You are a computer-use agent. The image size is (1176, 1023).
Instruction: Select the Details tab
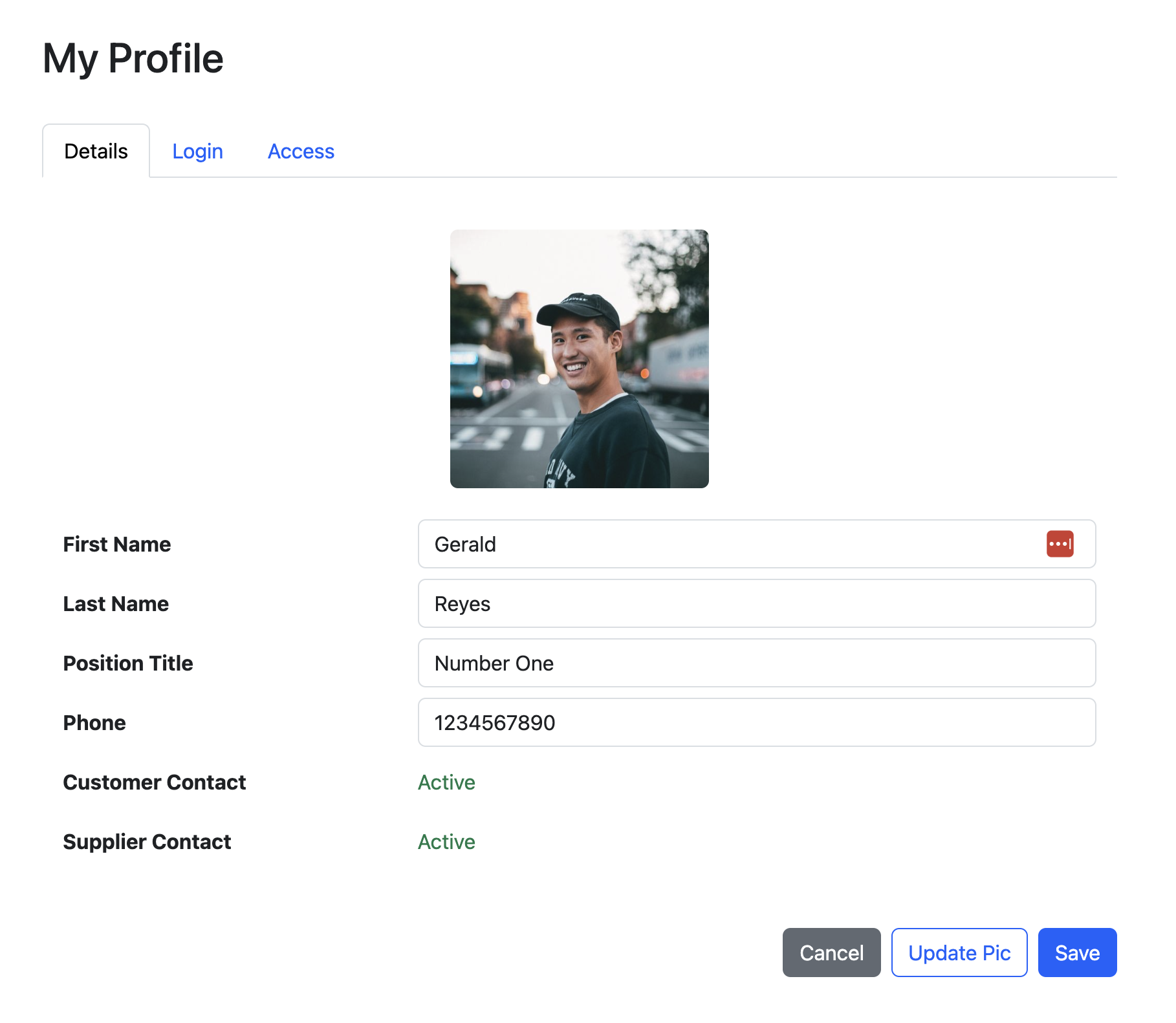[x=96, y=151]
